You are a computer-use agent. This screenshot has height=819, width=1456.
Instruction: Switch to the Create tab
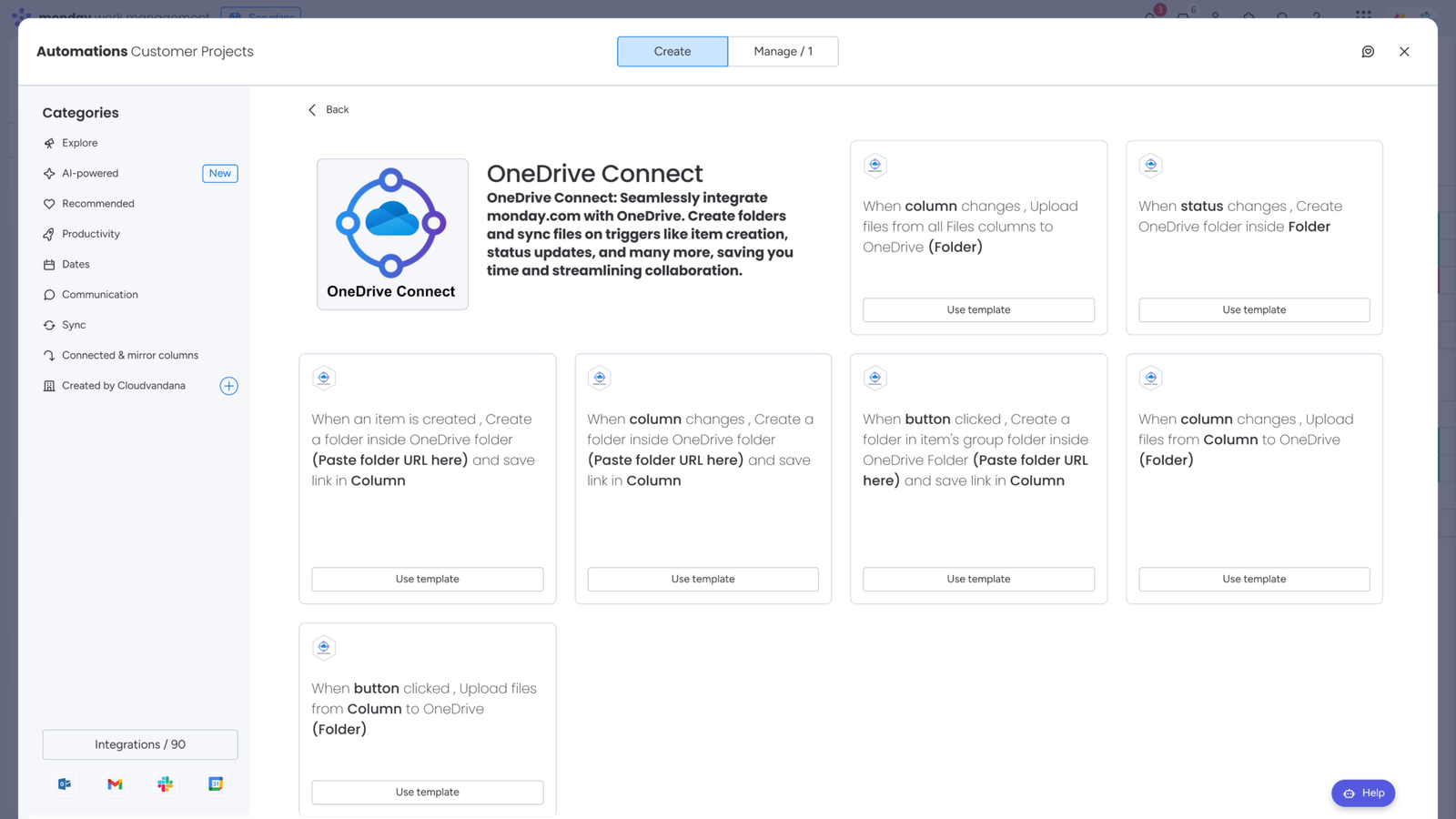(x=672, y=51)
